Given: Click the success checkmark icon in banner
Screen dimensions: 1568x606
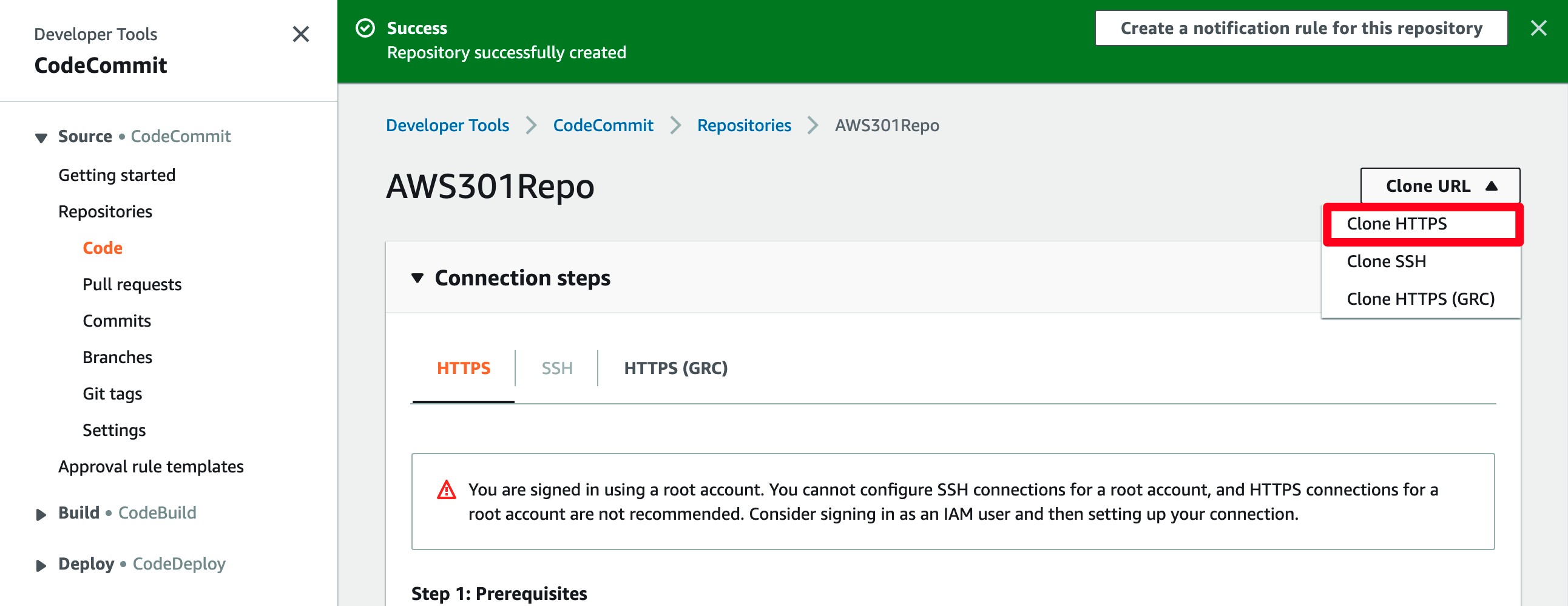Looking at the screenshot, I should [x=365, y=28].
